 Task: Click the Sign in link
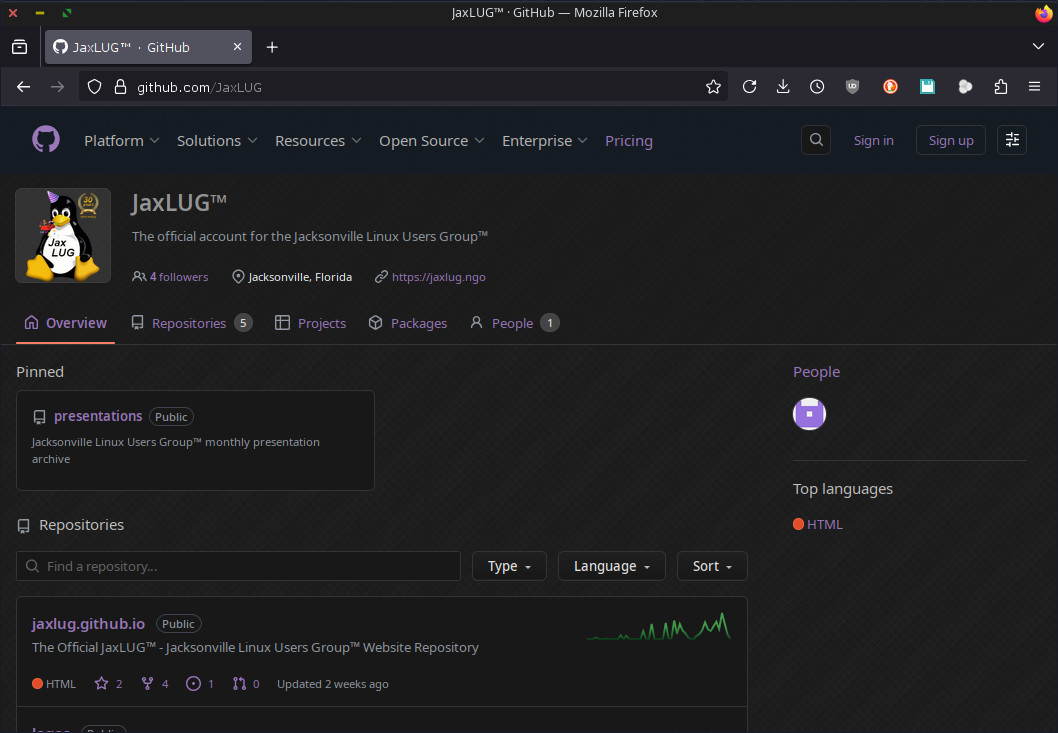point(873,140)
